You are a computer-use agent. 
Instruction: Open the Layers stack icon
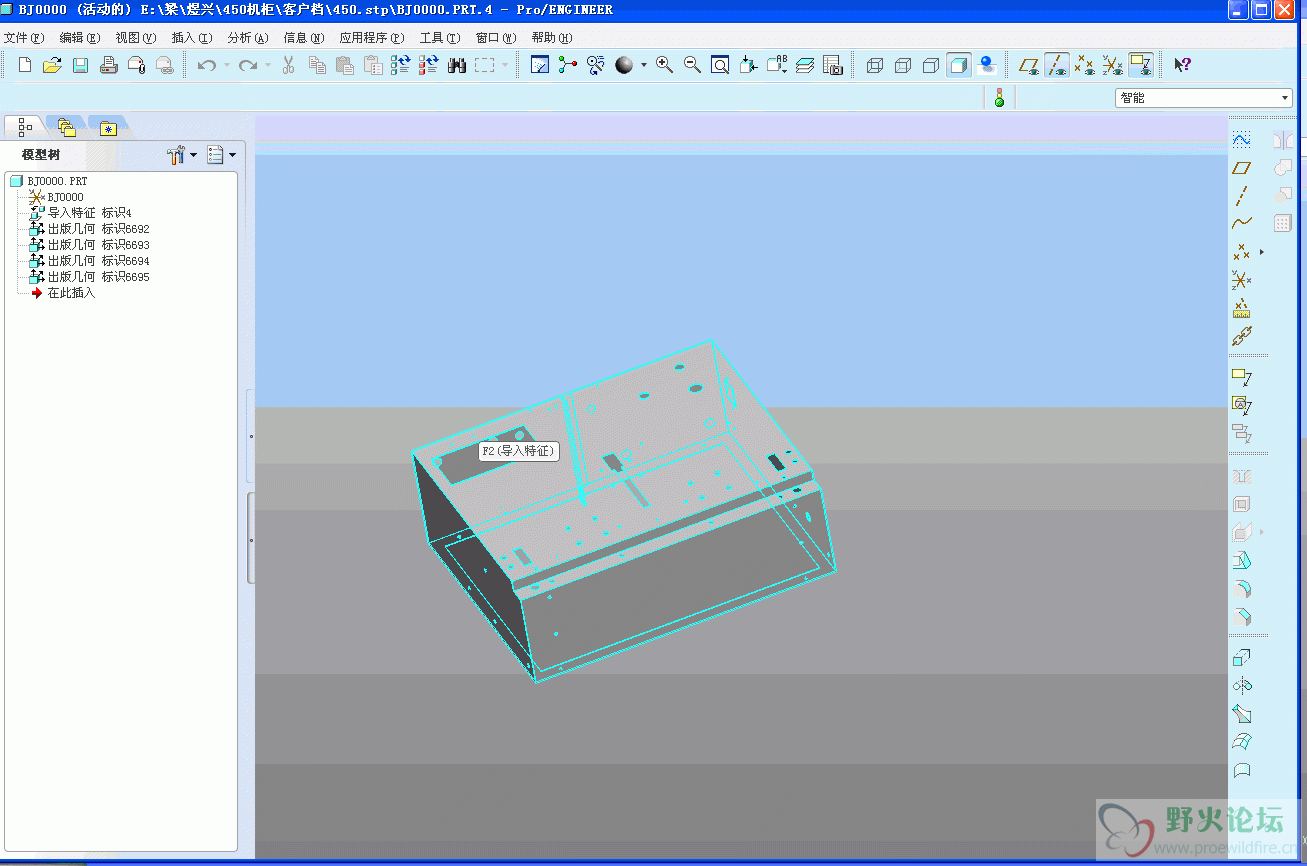click(x=805, y=65)
